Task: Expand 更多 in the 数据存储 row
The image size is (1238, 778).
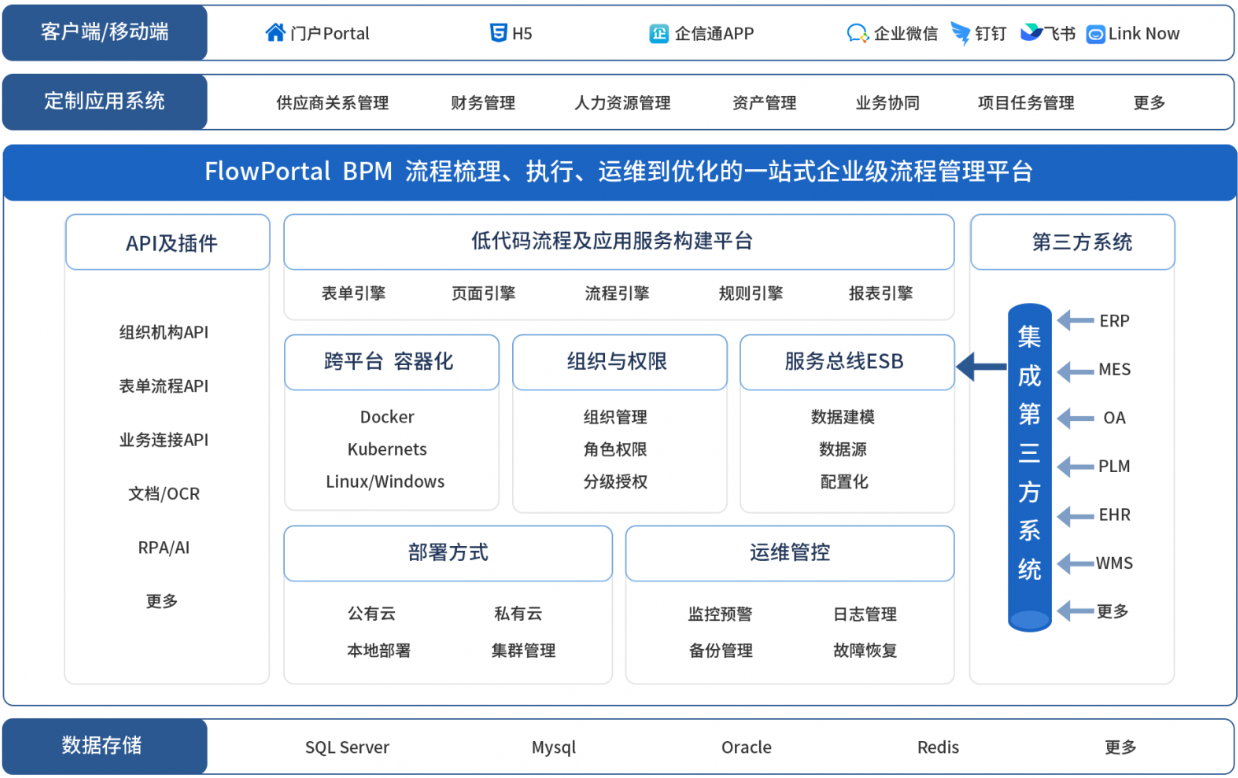Action: [x=1121, y=746]
